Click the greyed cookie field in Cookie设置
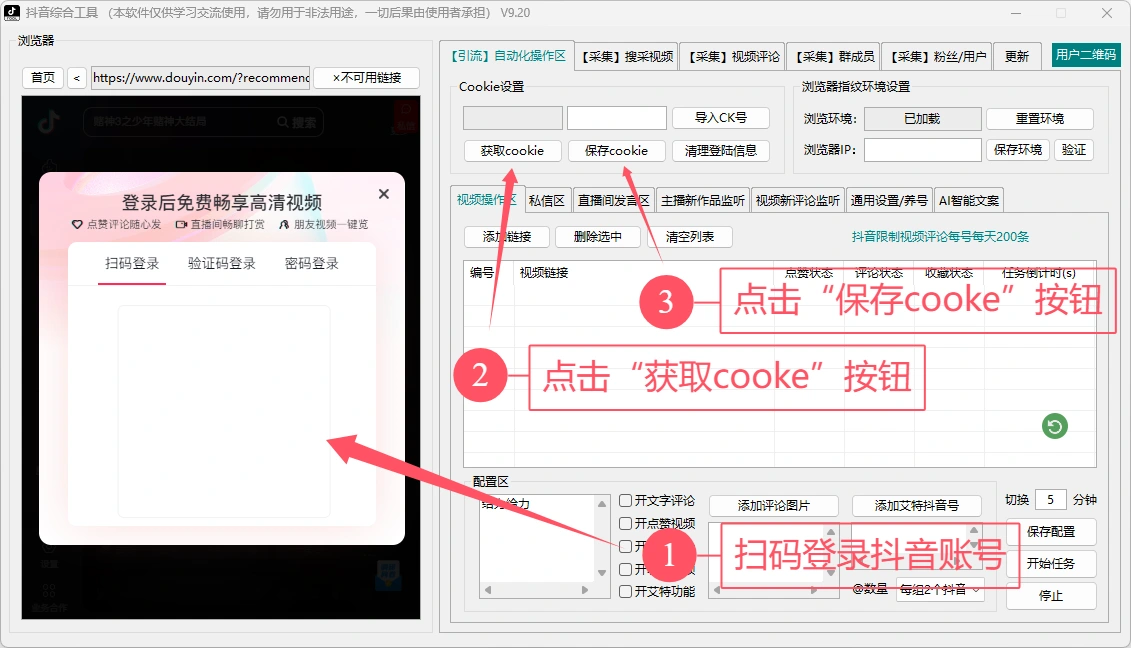 (513, 118)
